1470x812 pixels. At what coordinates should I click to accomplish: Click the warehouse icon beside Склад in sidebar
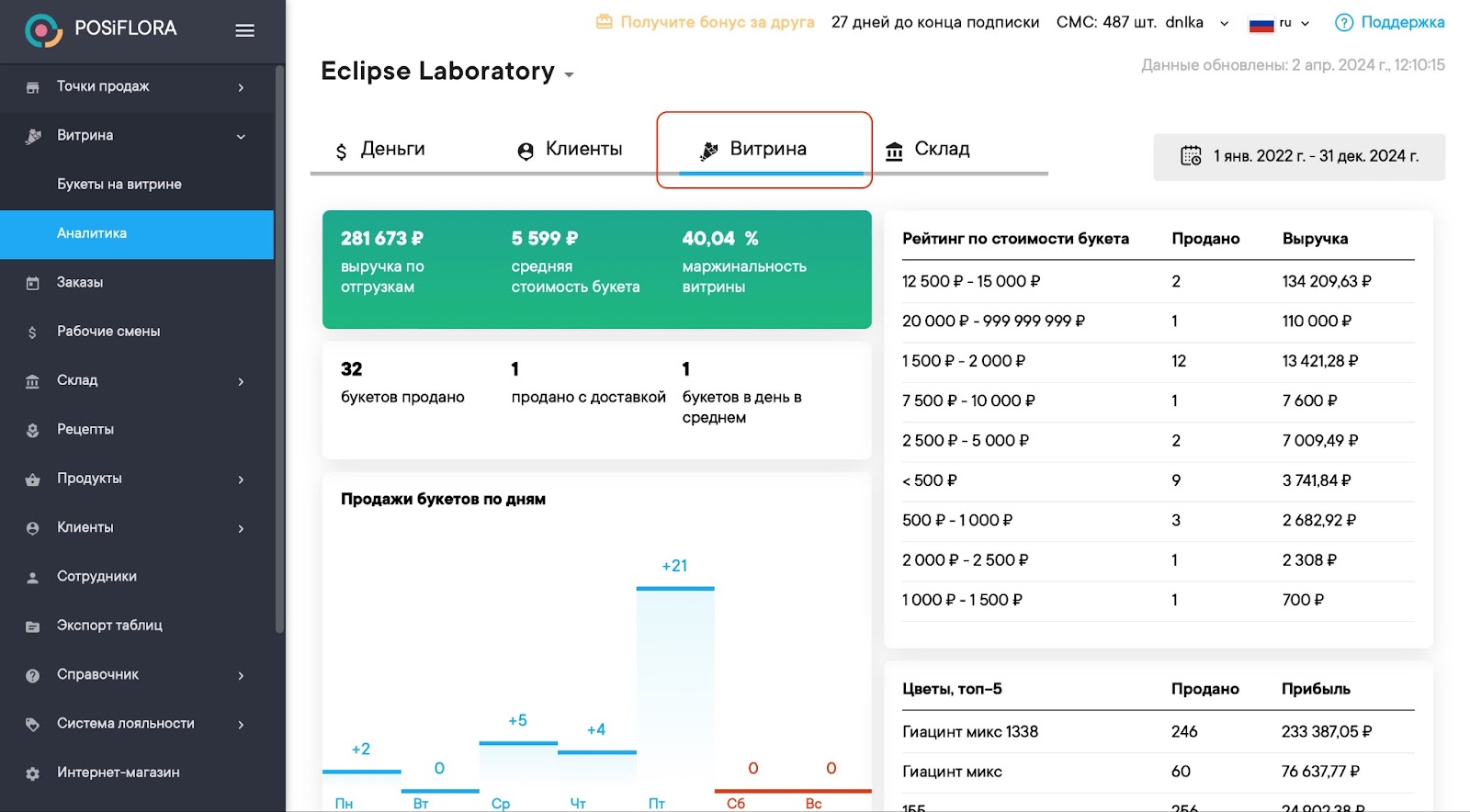click(x=33, y=381)
